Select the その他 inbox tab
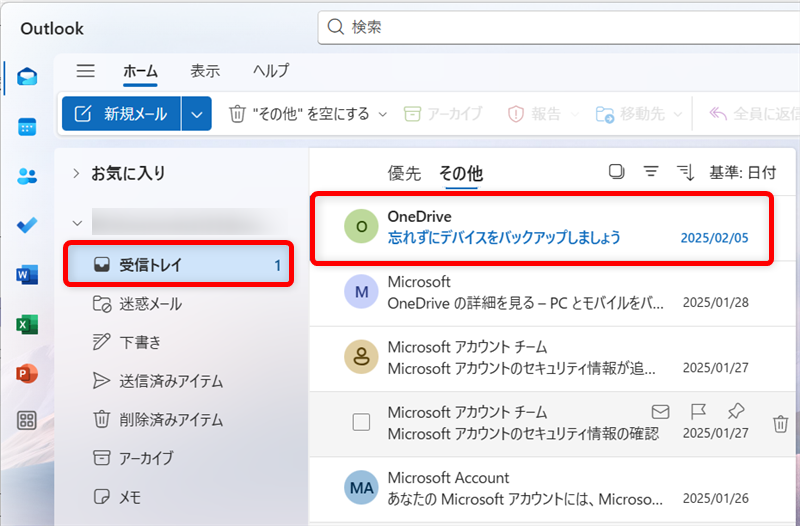800x526 pixels. (x=461, y=173)
